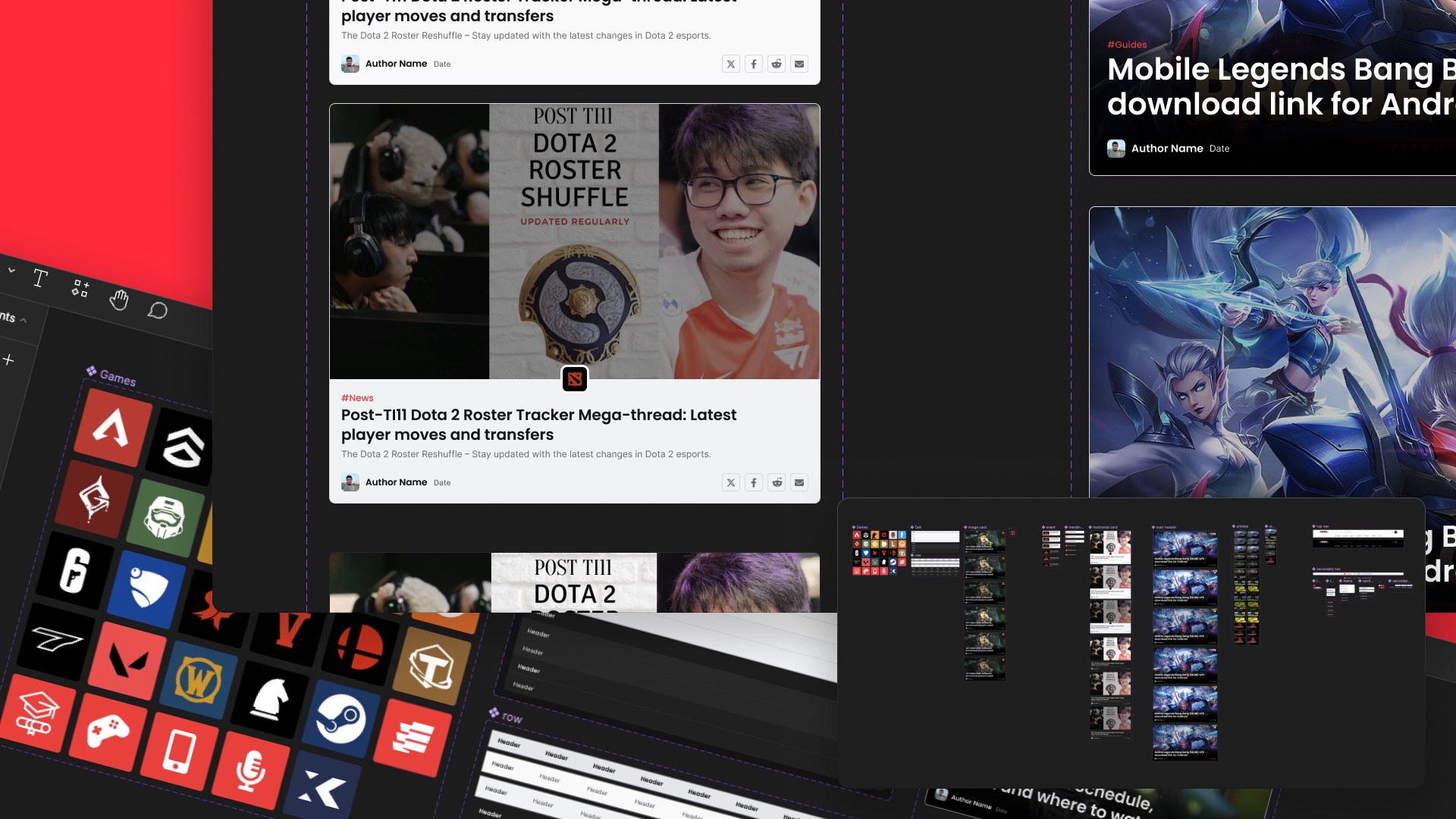Click the plus button in left panel
The height and width of the screenshot is (819, 1456).
(8, 359)
